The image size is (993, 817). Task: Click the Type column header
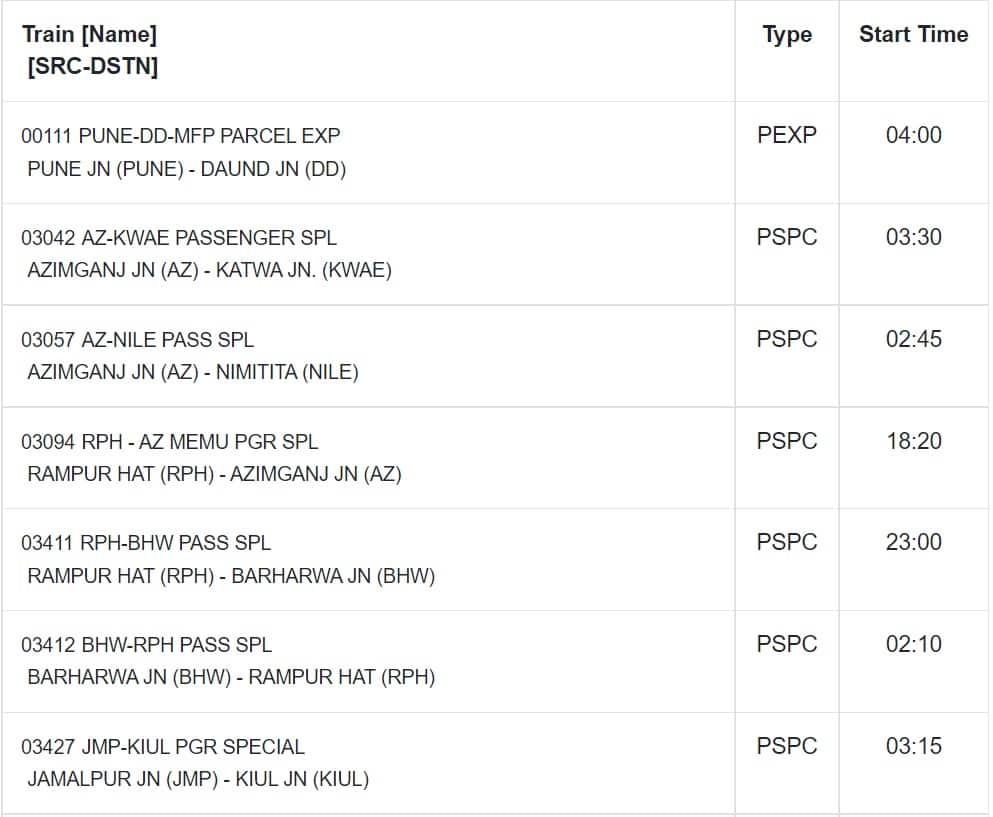click(x=787, y=35)
